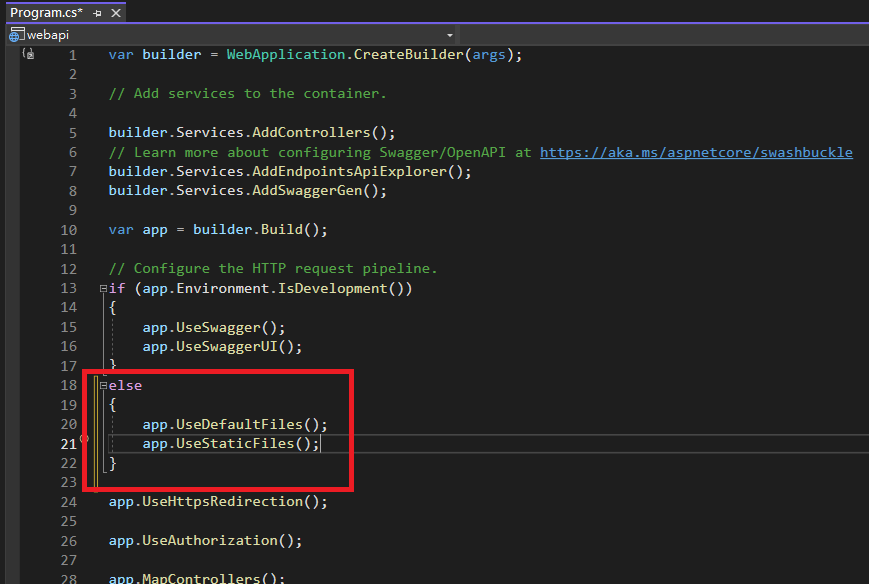Collapse the else block at line 18

103,386
